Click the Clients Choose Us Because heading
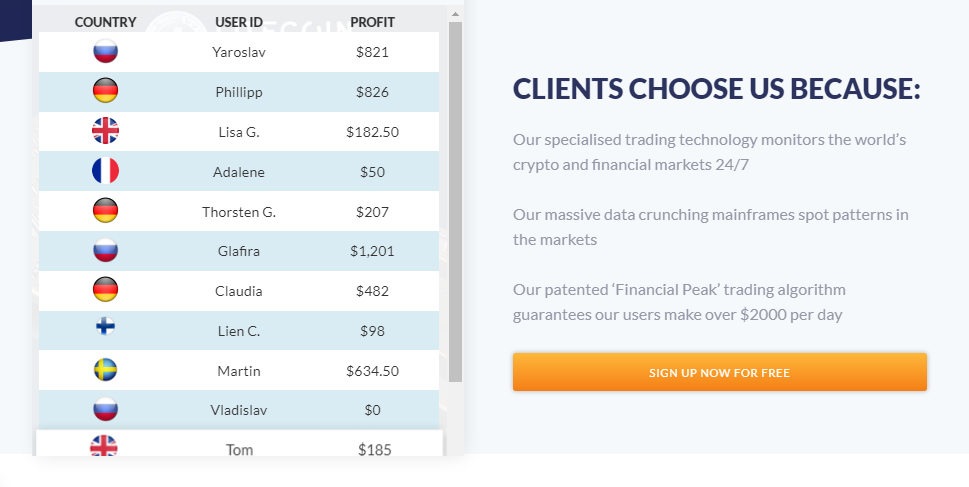Viewport: 969px width, 487px height. [716, 89]
